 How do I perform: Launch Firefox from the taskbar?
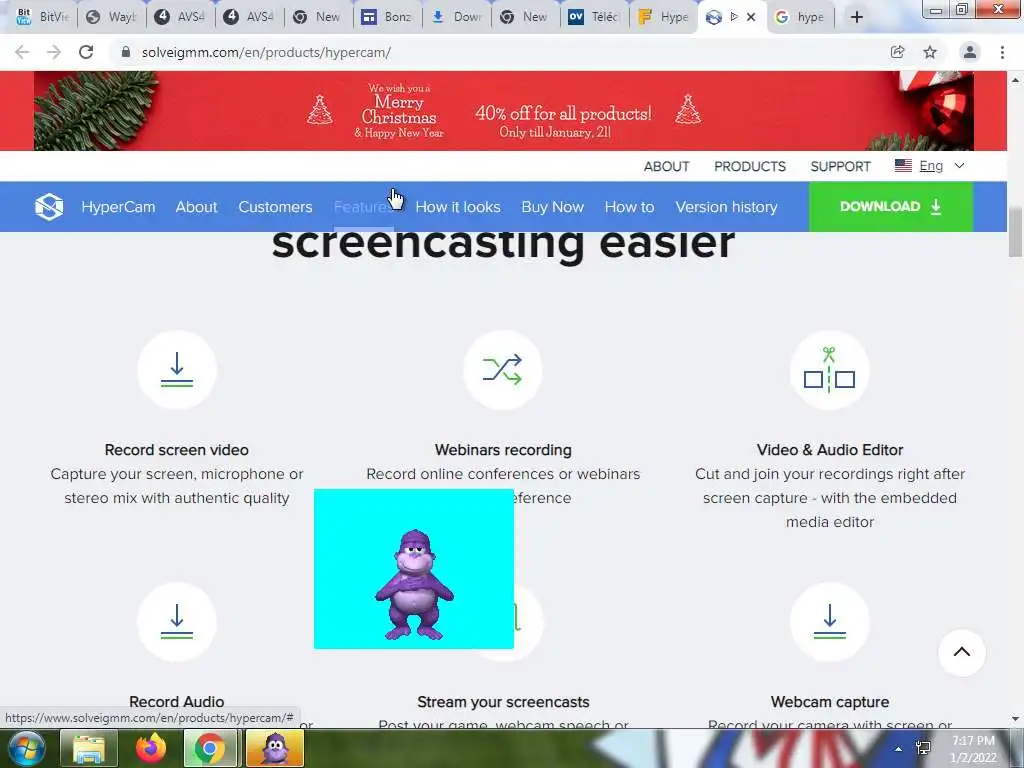(x=151, y=748)
